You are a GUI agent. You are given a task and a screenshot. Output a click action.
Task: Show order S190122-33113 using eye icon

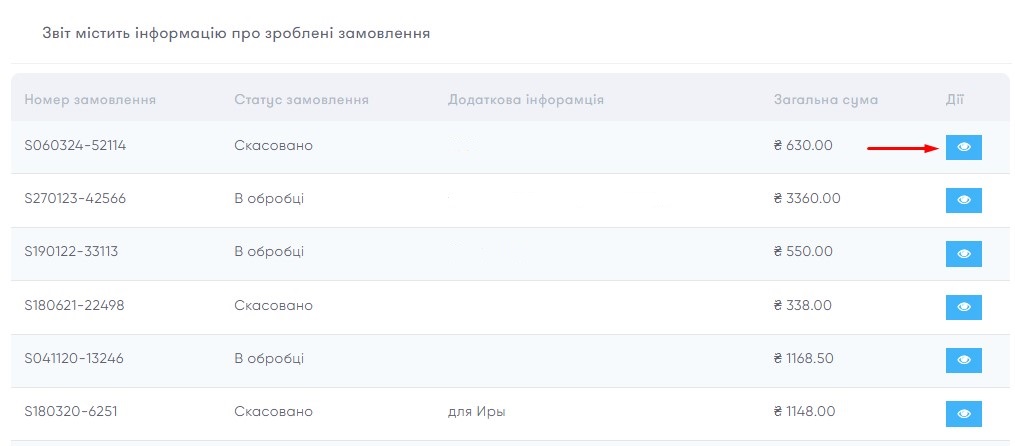coord(963,254)
